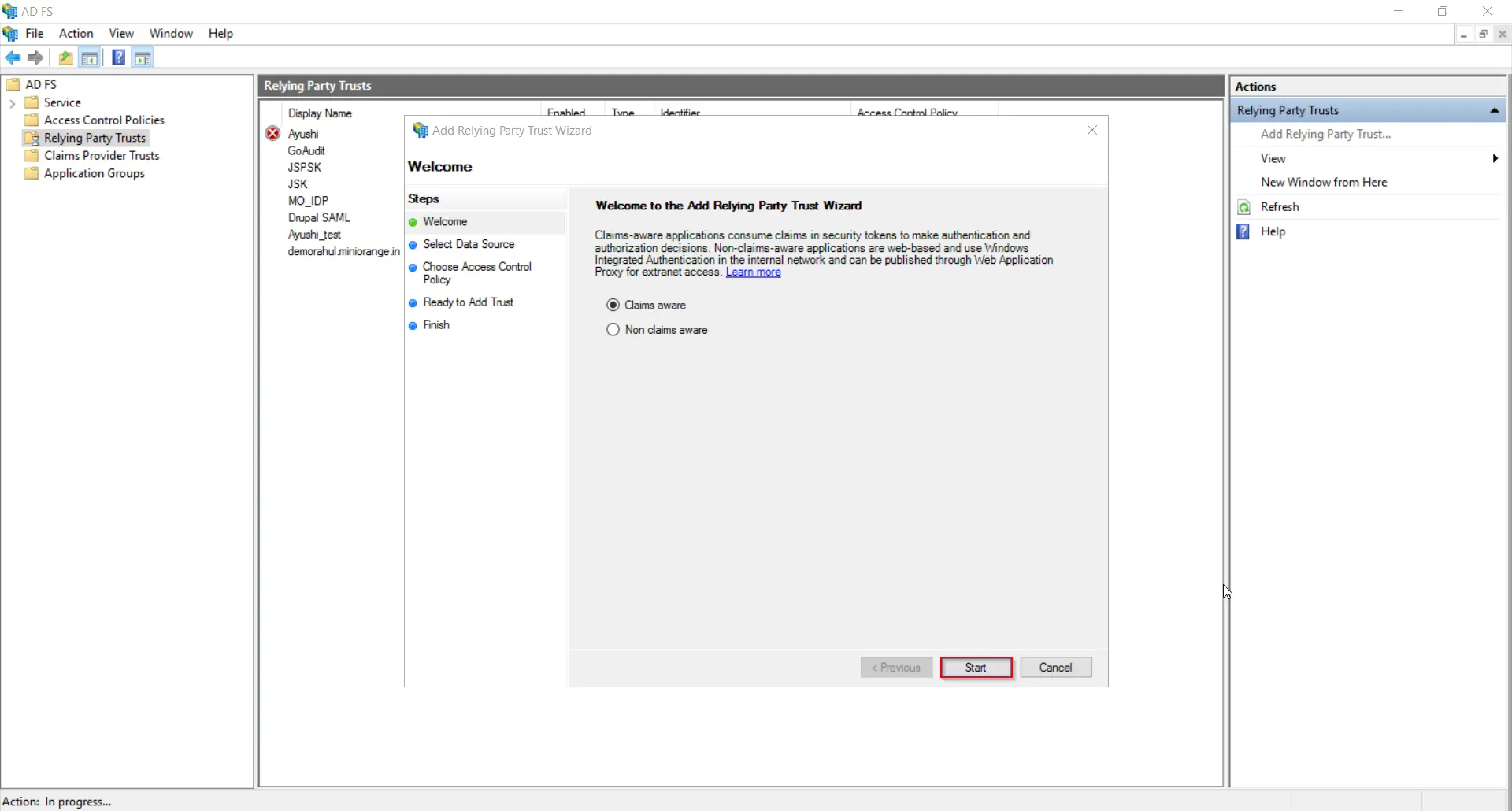Toggle Show/Hide Console Tree icon

pyautogui.click(x=90, y=57)
